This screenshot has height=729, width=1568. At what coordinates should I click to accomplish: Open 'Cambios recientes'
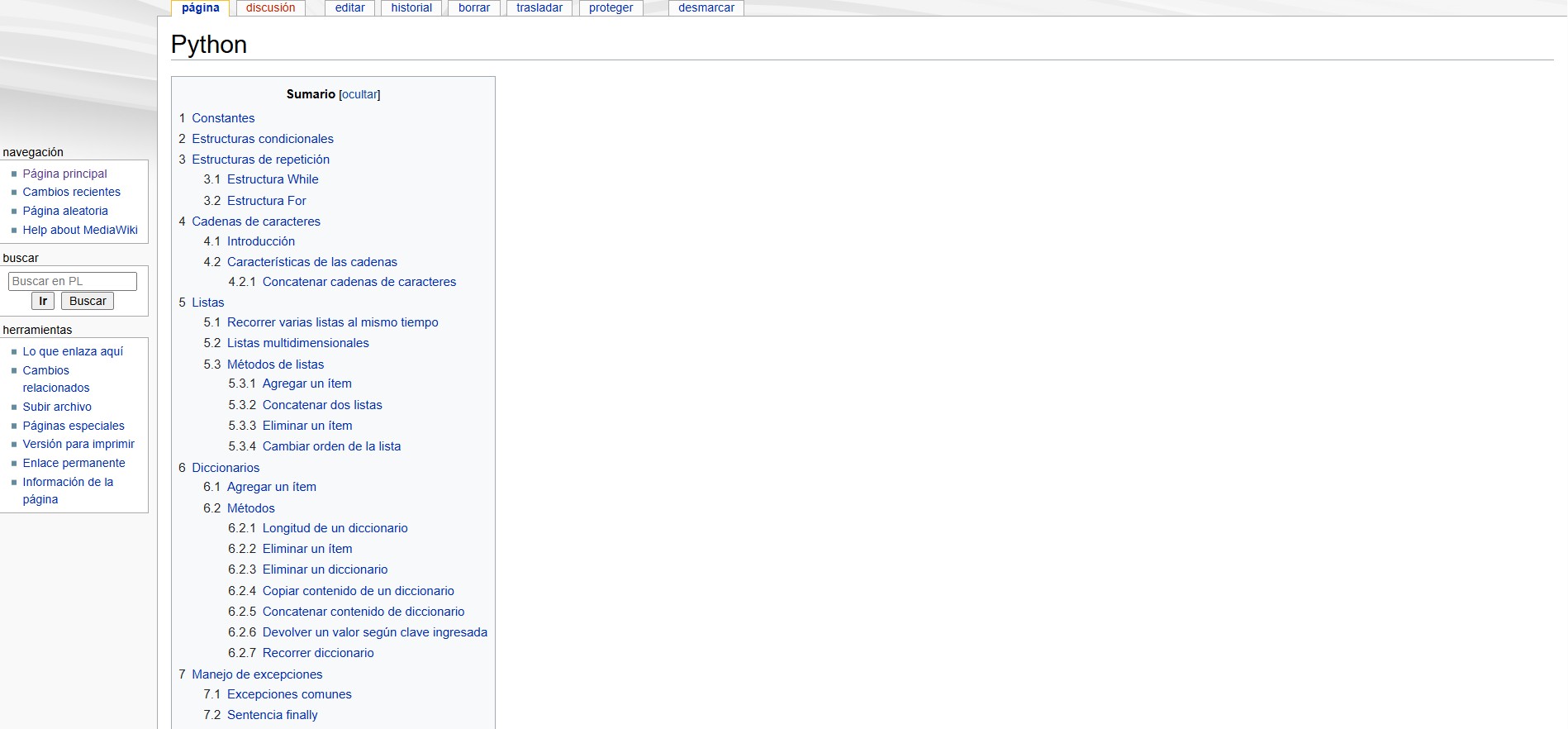[71, 192]
